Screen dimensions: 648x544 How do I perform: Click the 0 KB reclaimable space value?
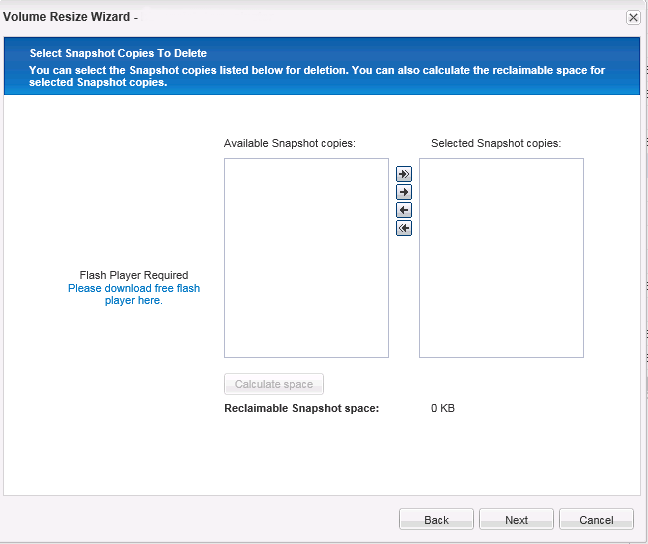442,408
